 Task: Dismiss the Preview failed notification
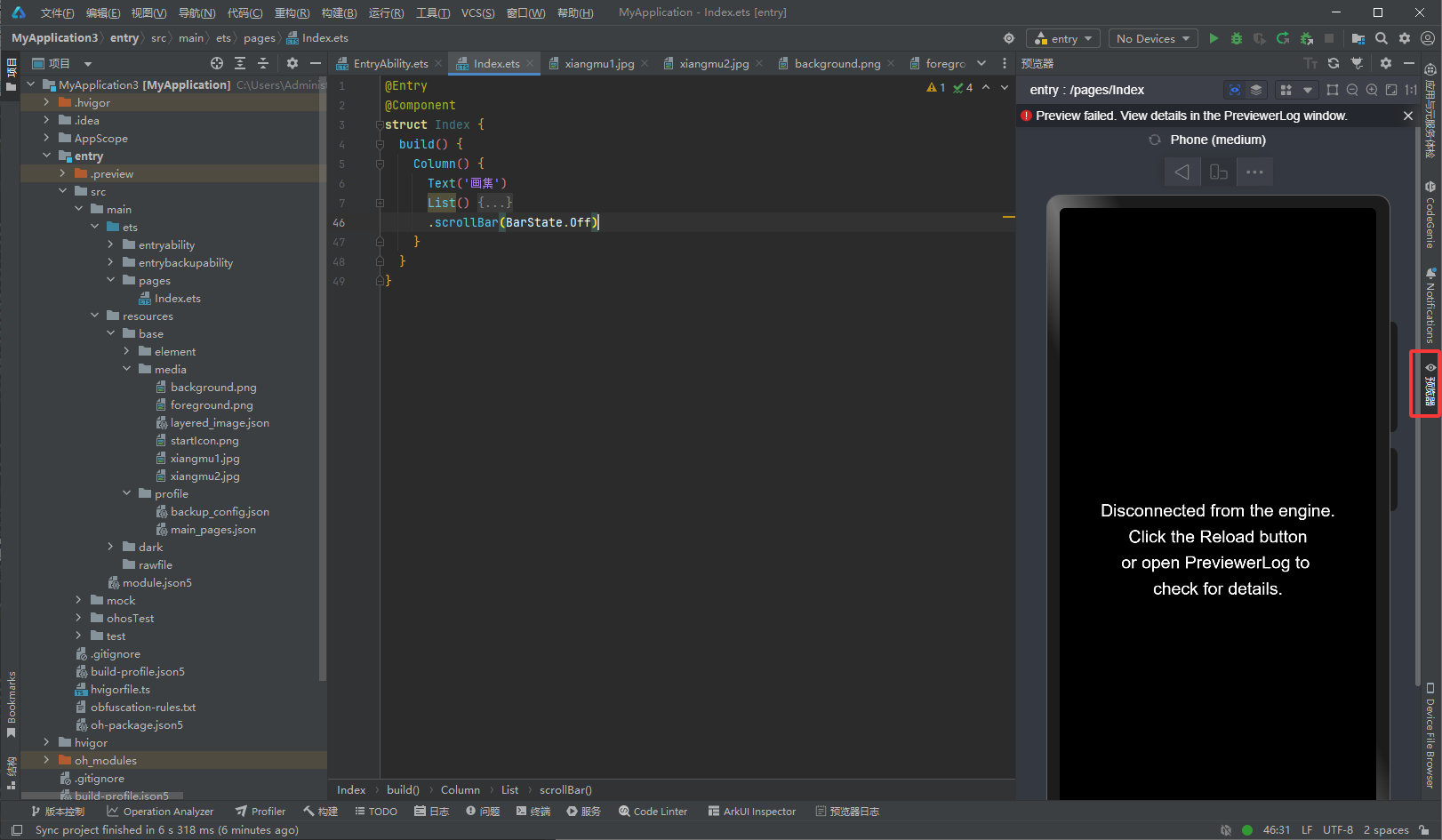tap(1408, 116)
